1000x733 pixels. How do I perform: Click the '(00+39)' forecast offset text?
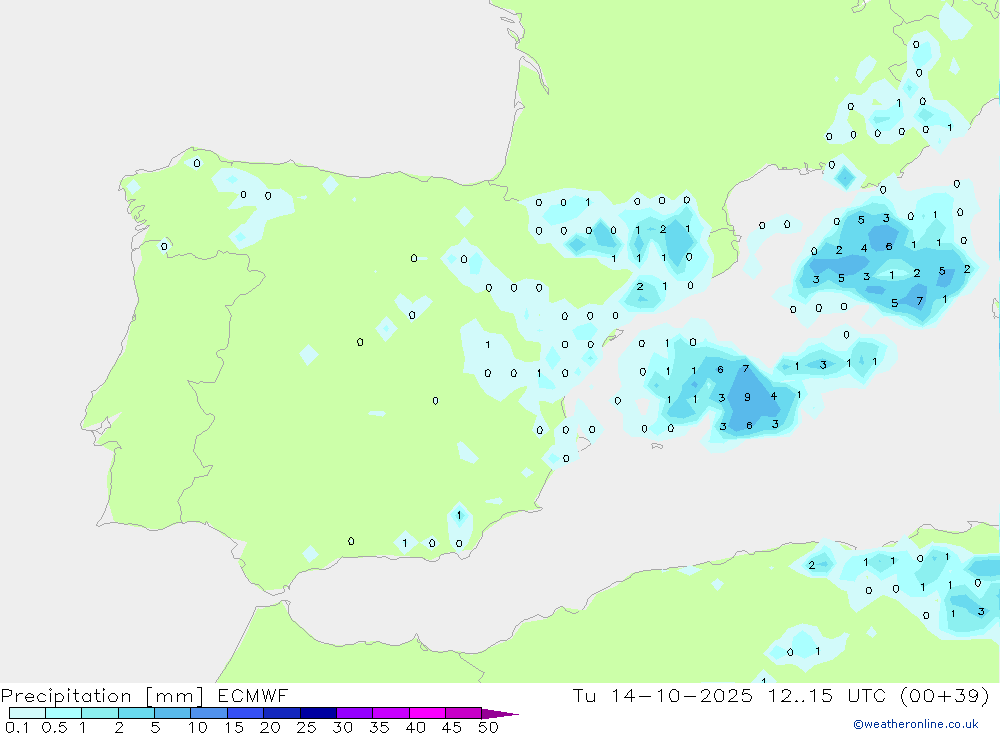click(945, 695)
